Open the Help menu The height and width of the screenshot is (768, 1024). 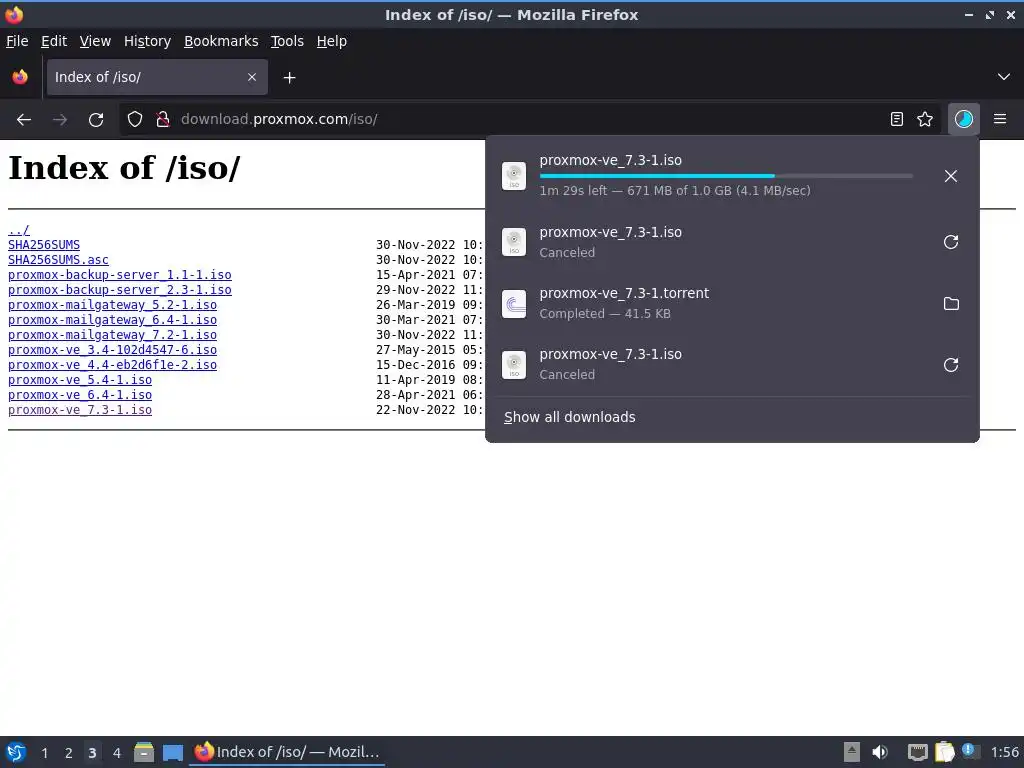332,41
